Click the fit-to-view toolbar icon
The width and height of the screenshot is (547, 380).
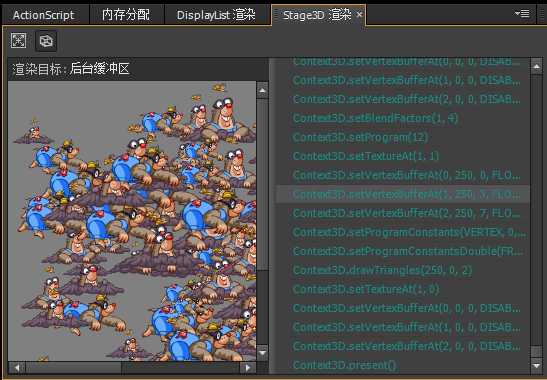pyautogui.click(x=18, y=41)
